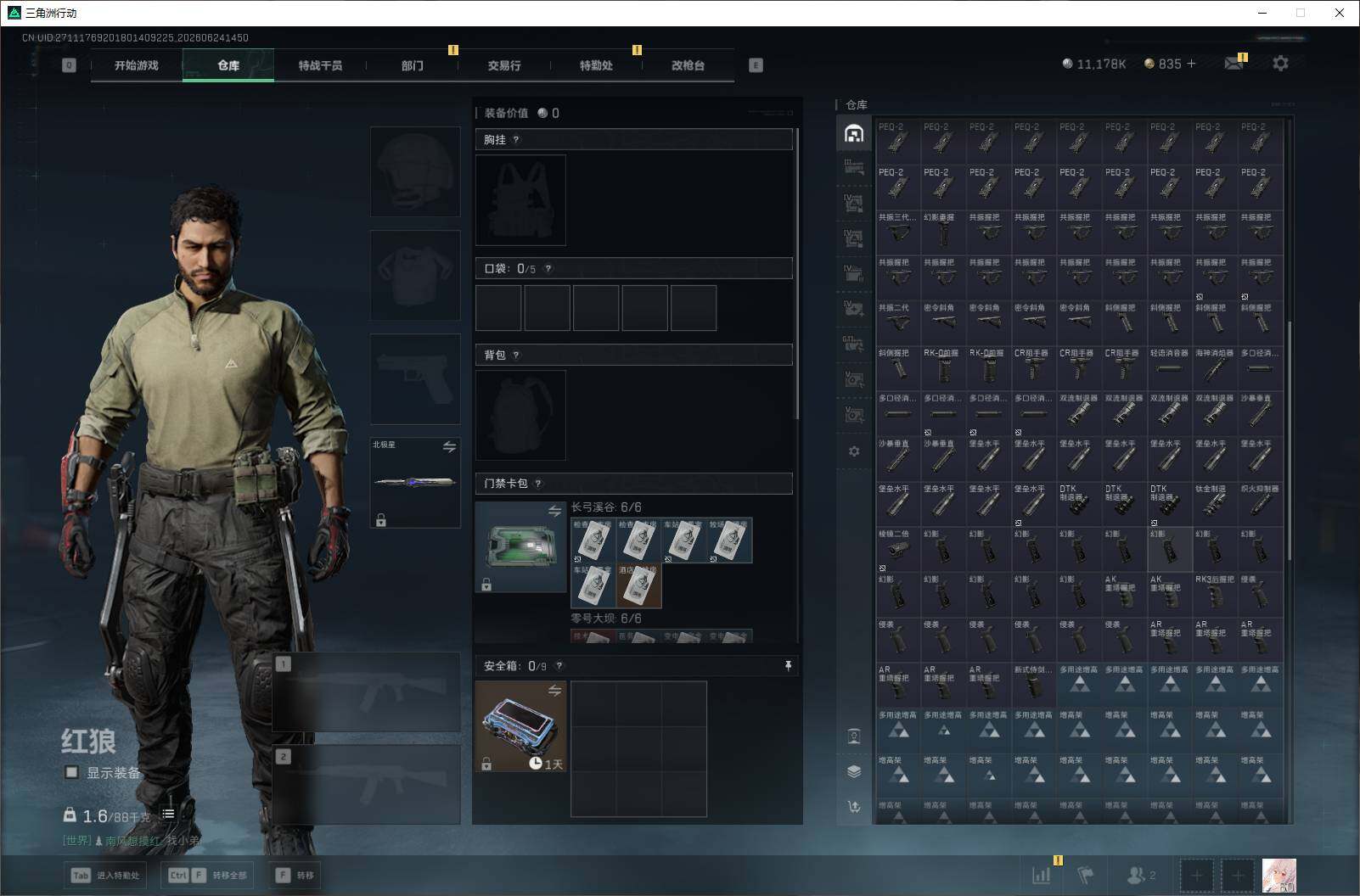Click primary weapon slot 2
The image size is (1360, 896).
click(367, 785)
